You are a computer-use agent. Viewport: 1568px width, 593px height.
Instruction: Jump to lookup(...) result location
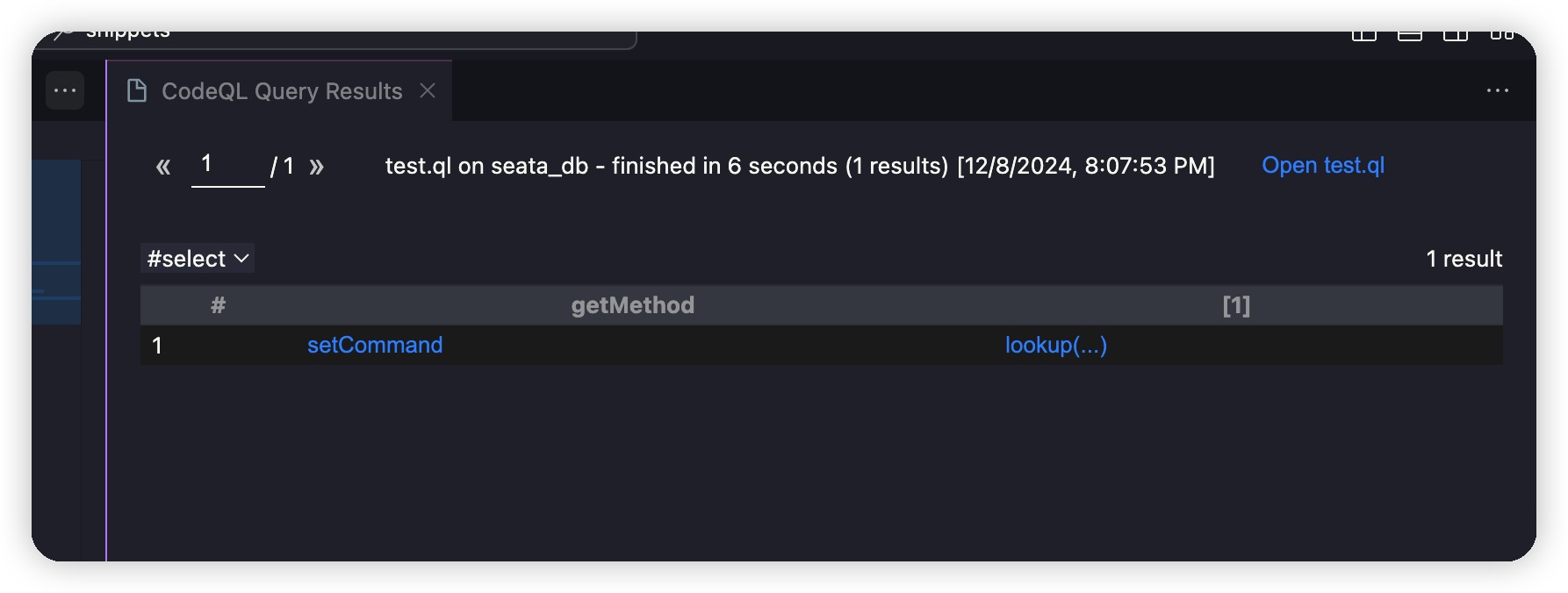(x=1056, y=345)
